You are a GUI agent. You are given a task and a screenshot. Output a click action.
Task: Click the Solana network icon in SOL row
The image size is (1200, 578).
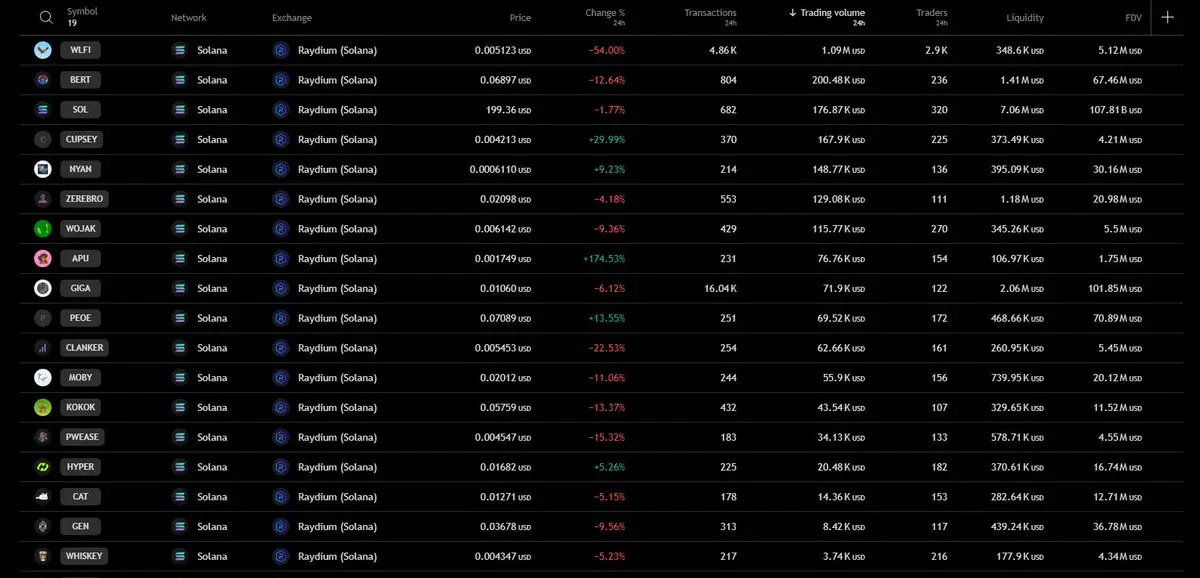(x=180, y=109)
